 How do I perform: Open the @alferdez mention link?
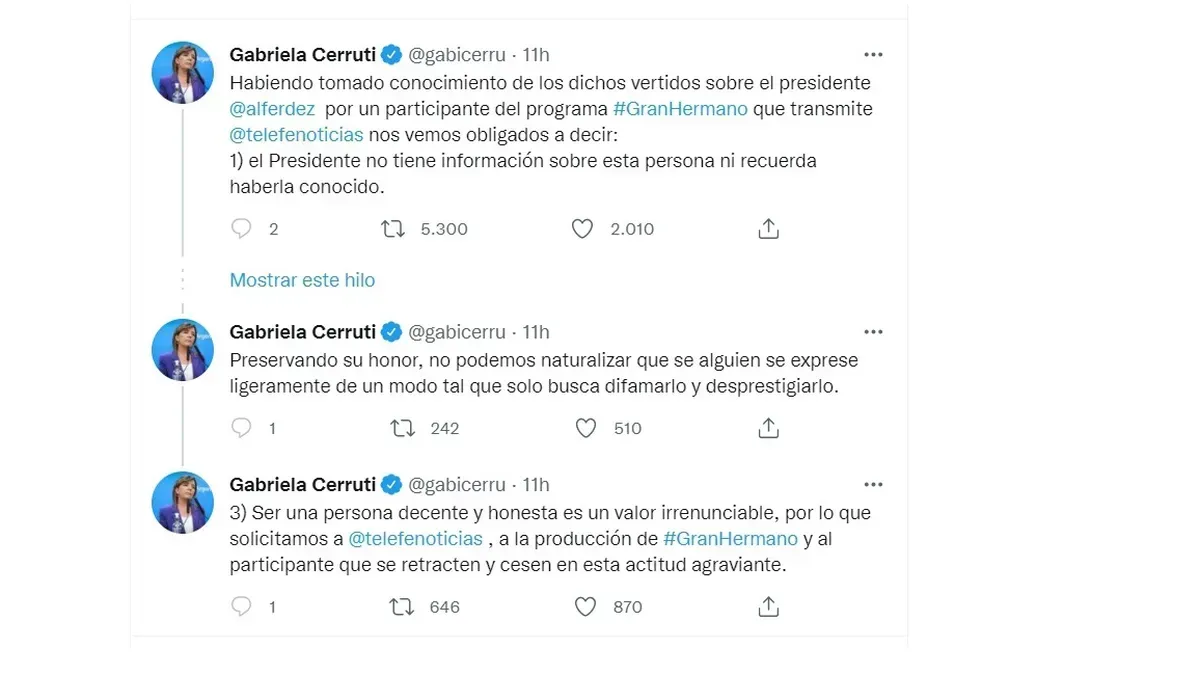click(272, 109)
